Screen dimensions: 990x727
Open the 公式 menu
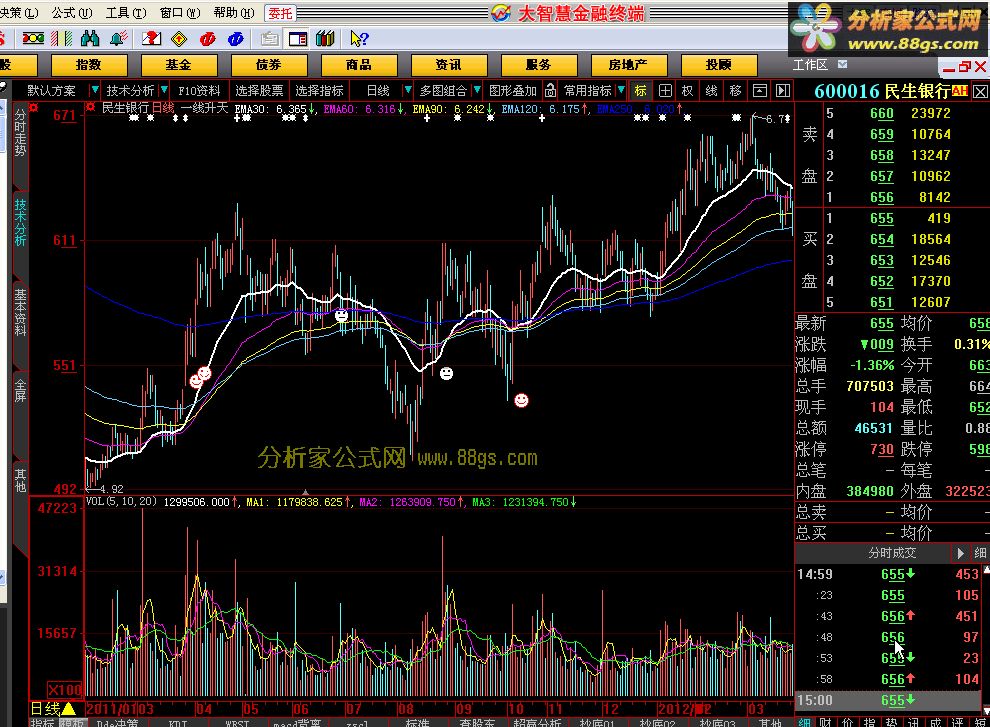(x=72, y=13)
